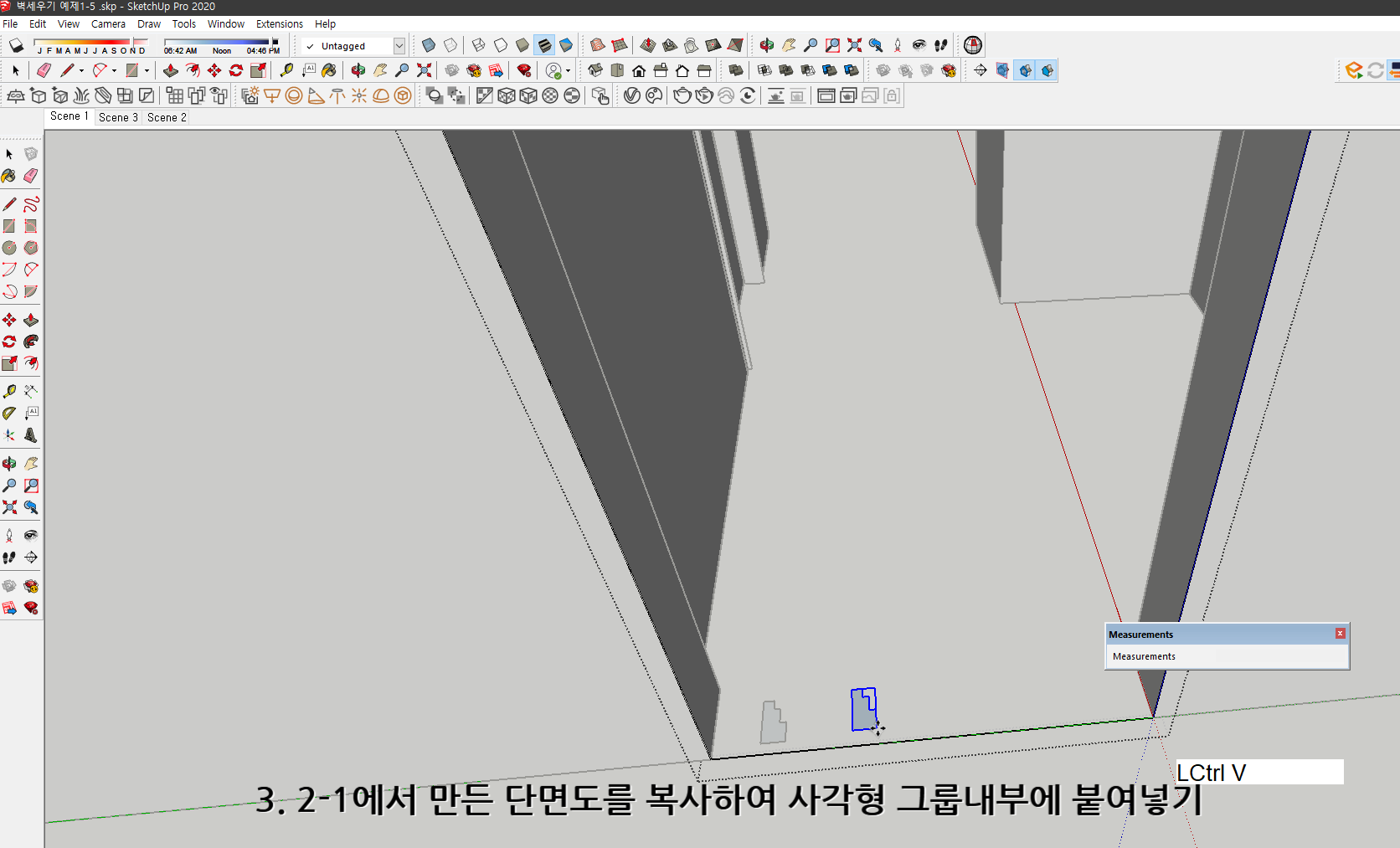This screenshot has height=848, width=1400.
Task: Toggle the Monochrome display style
Action: (x=566, y=44)
